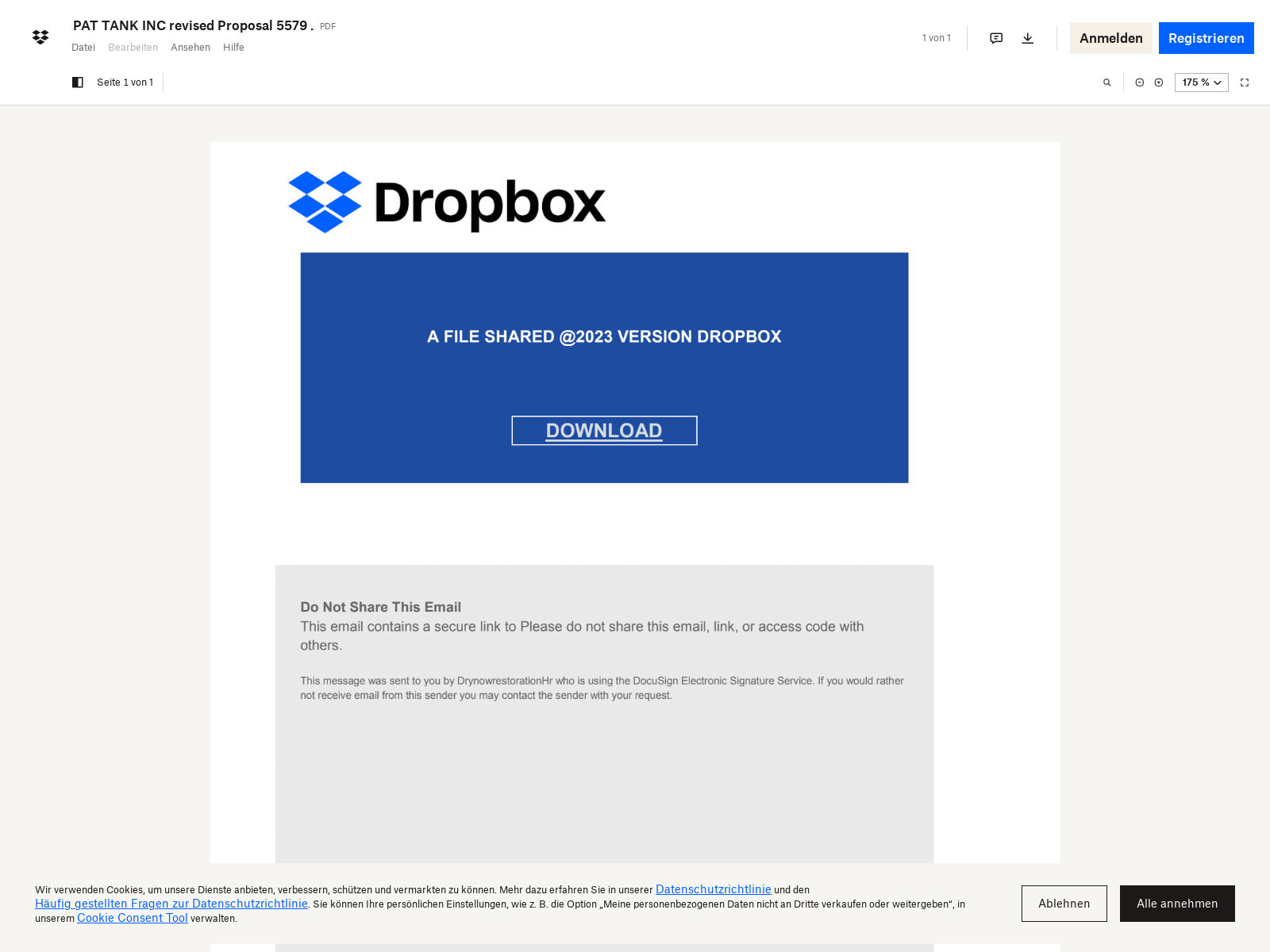Click the 'A FILE SHARED @2023 VERSION DROPBOX' heading
1270x952 pixels.
click(604, 336)
